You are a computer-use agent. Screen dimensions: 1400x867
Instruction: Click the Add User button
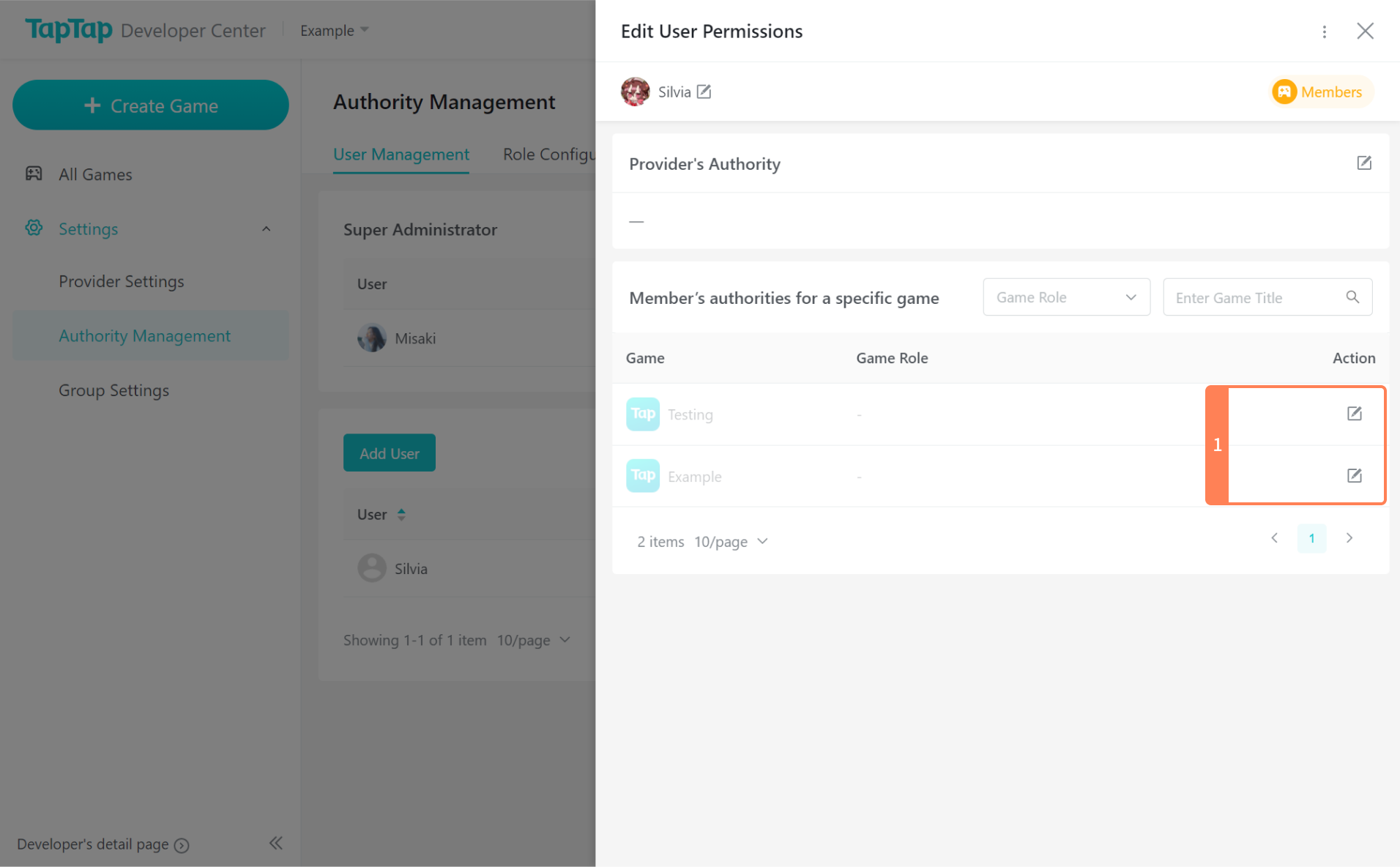click(389, 453)
